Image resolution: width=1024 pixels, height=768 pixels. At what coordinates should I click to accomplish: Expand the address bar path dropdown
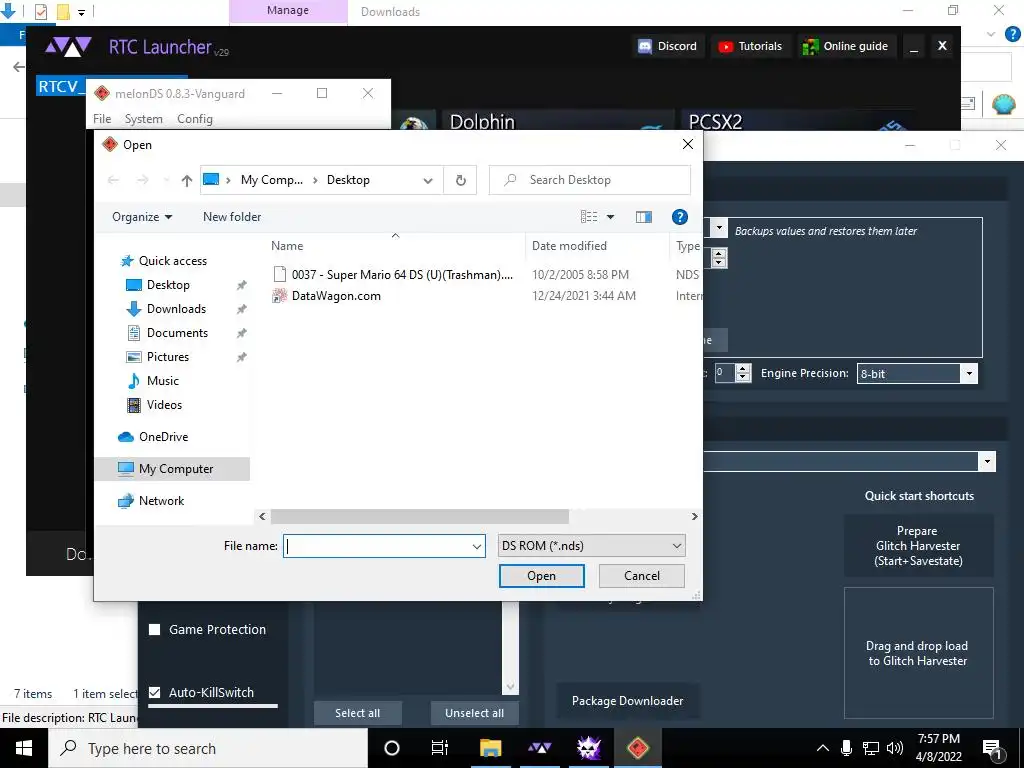[428, 181]
